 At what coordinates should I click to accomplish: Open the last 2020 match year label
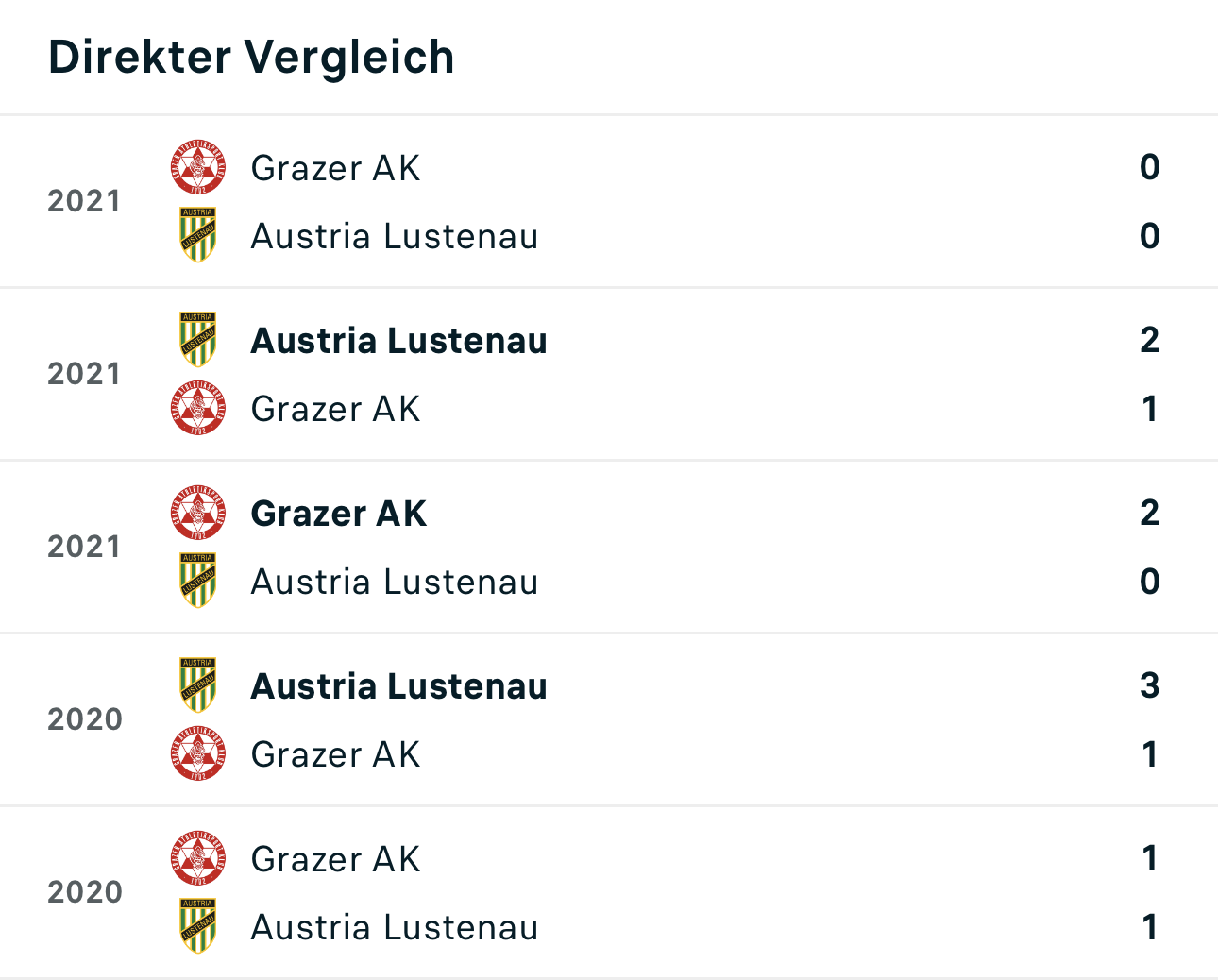click(x=85, y=892)
